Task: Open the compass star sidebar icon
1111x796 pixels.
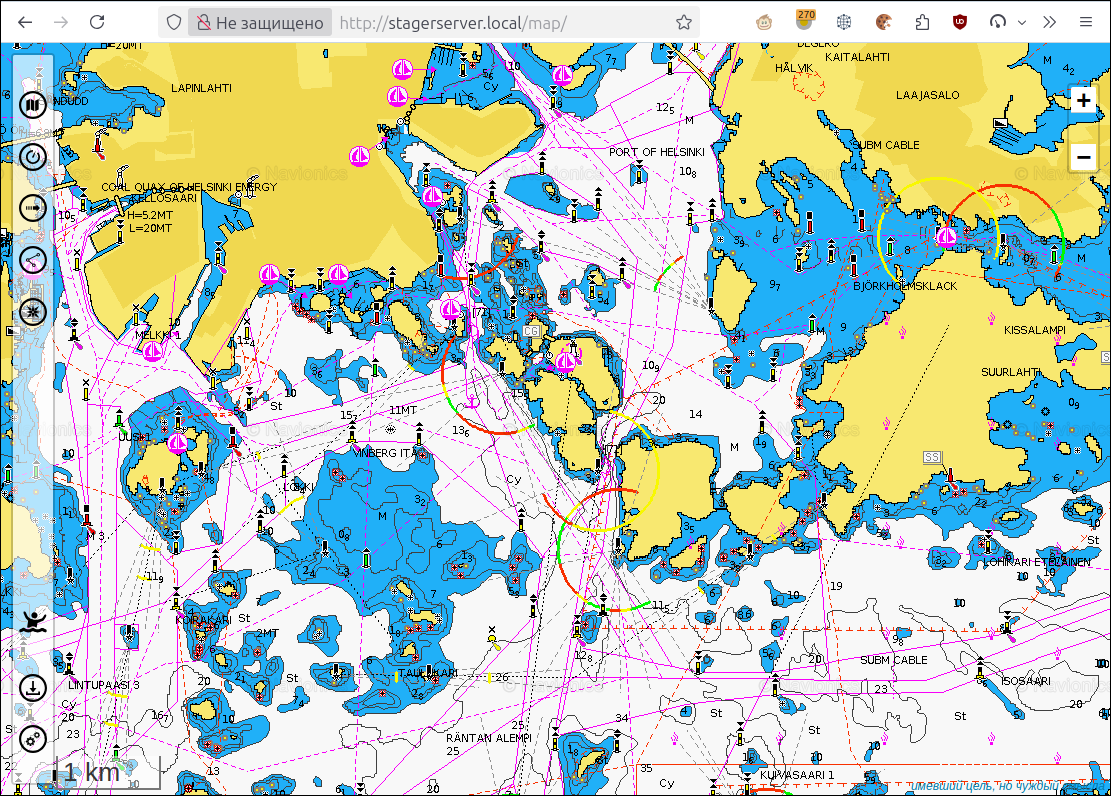Action: 33,311
